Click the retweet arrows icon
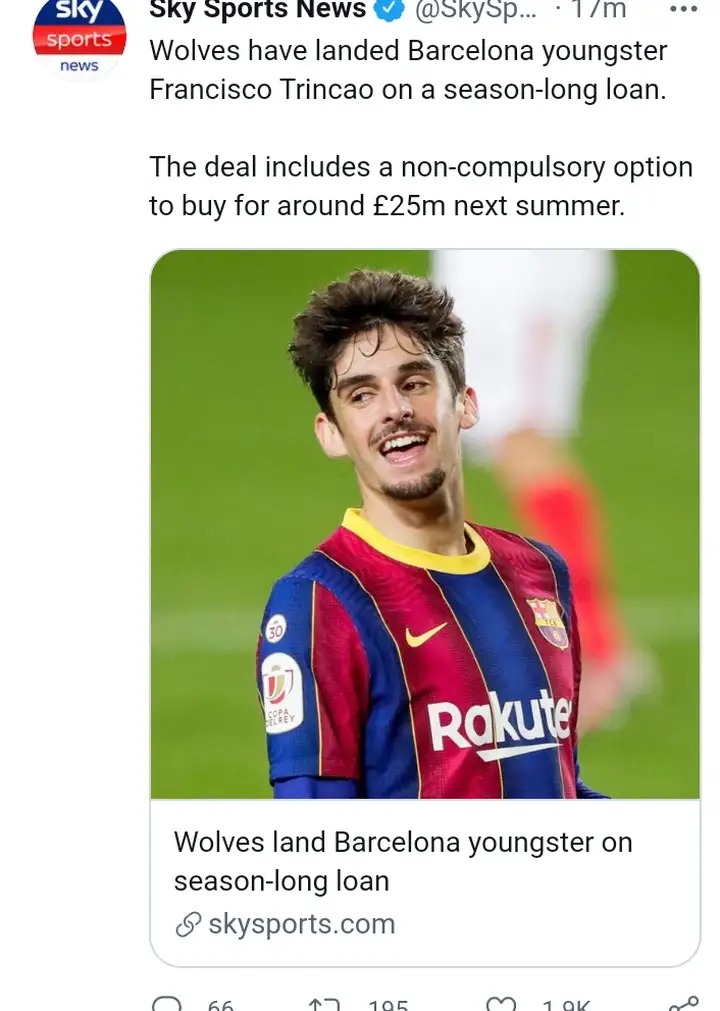This screenshot has height=1011, width=720. (x=324, y=1004)
